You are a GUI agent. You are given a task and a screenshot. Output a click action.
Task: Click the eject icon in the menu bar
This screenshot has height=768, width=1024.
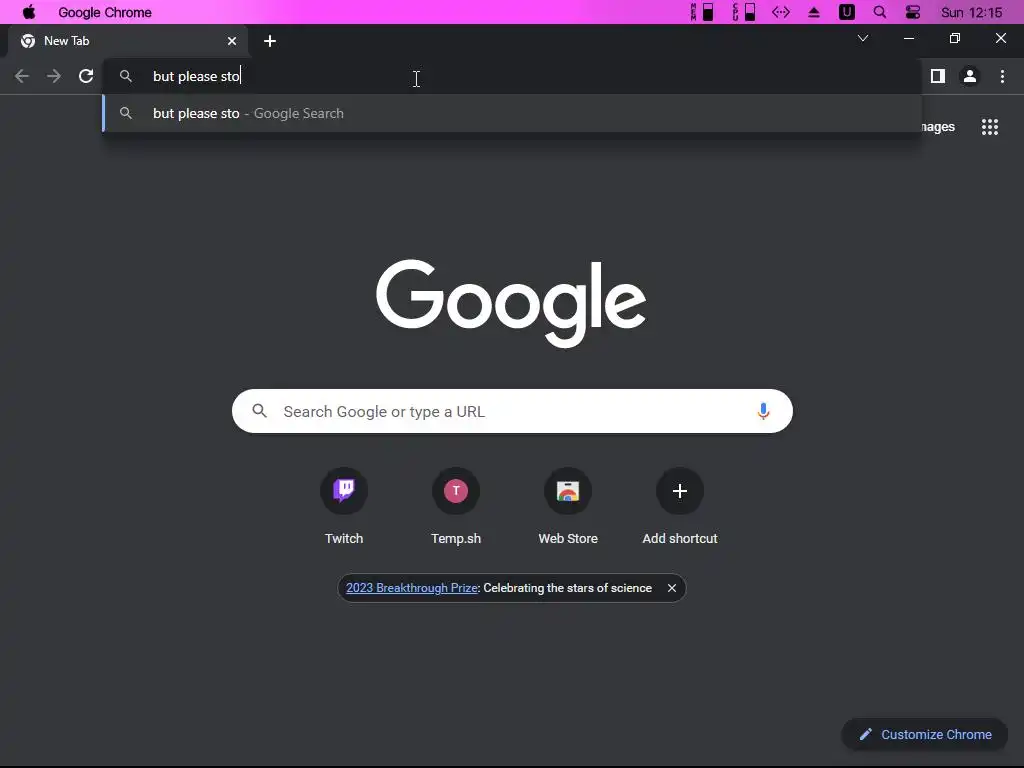(x=814, y=12)
